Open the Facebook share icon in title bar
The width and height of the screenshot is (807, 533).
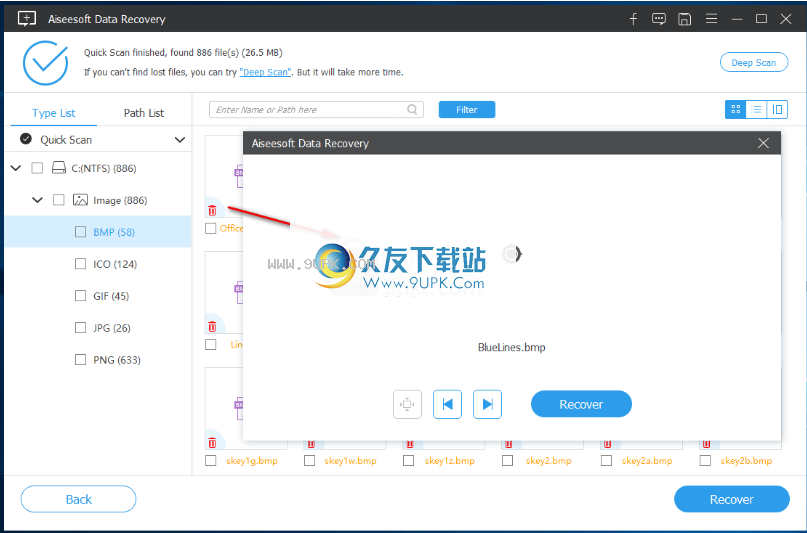tap(634, 19)
